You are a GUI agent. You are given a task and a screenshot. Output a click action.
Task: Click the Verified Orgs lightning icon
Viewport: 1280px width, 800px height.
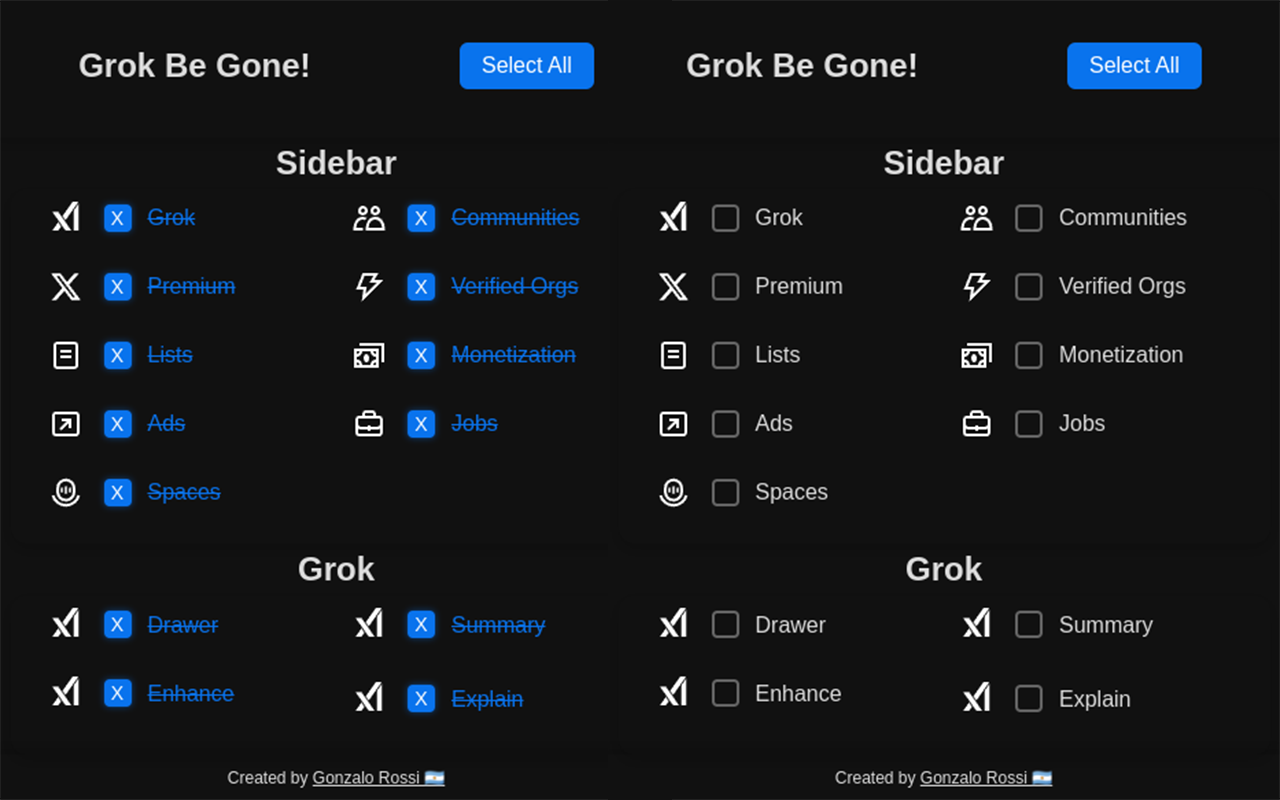[369, 286]
